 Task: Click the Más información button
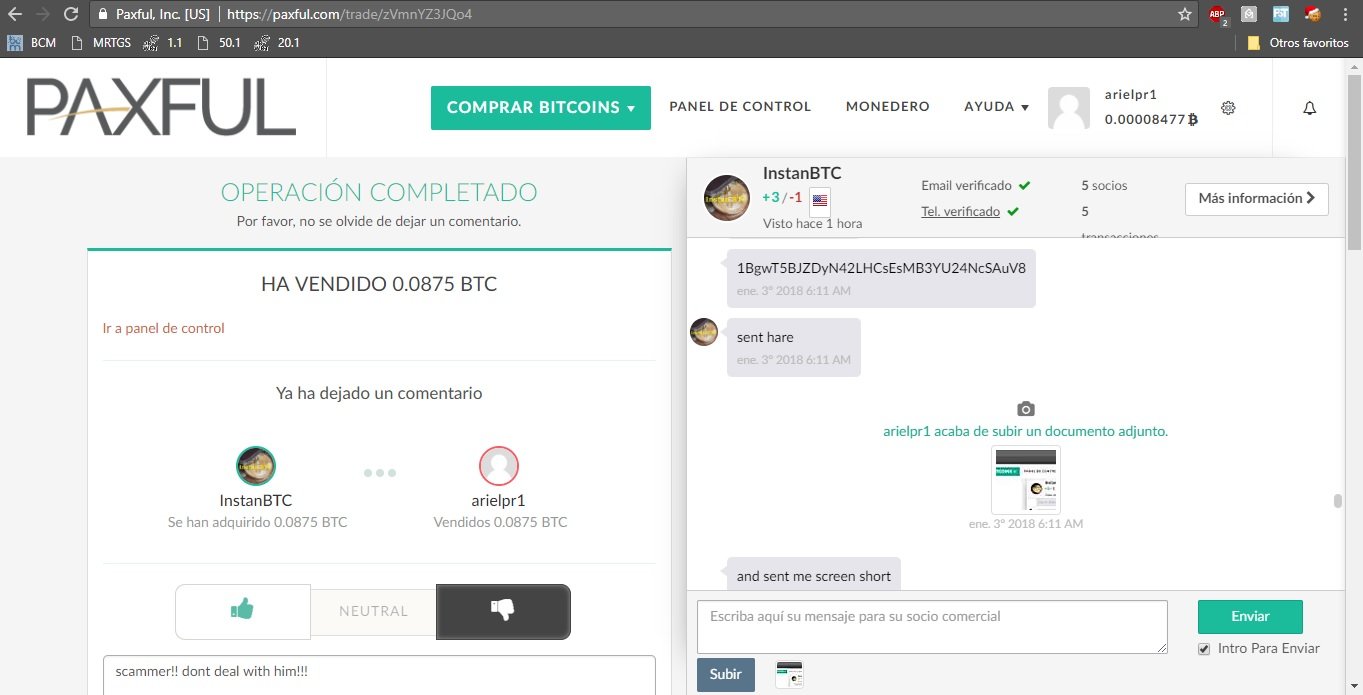click(1257, 199)
